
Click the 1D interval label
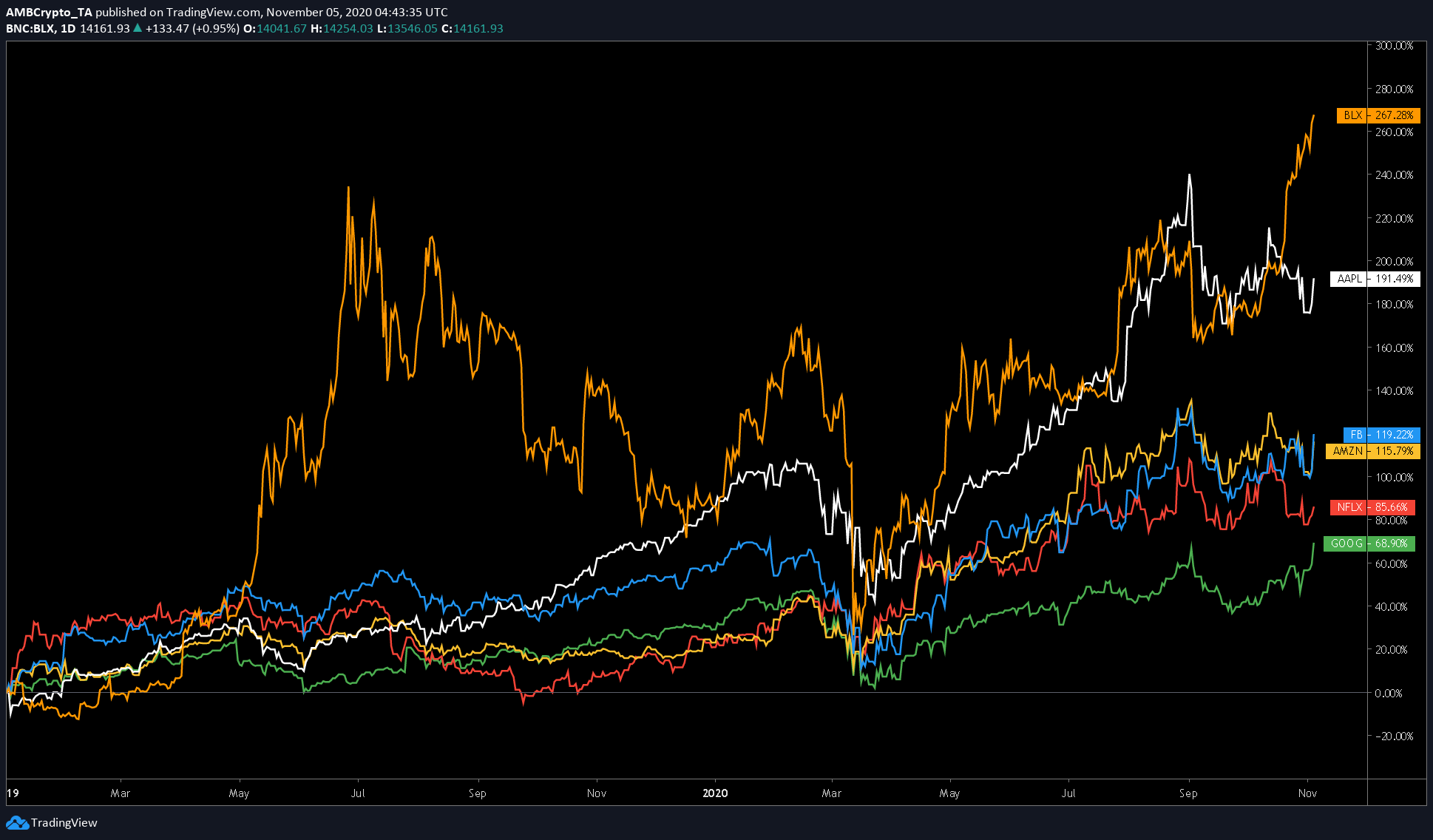point(68,29)
